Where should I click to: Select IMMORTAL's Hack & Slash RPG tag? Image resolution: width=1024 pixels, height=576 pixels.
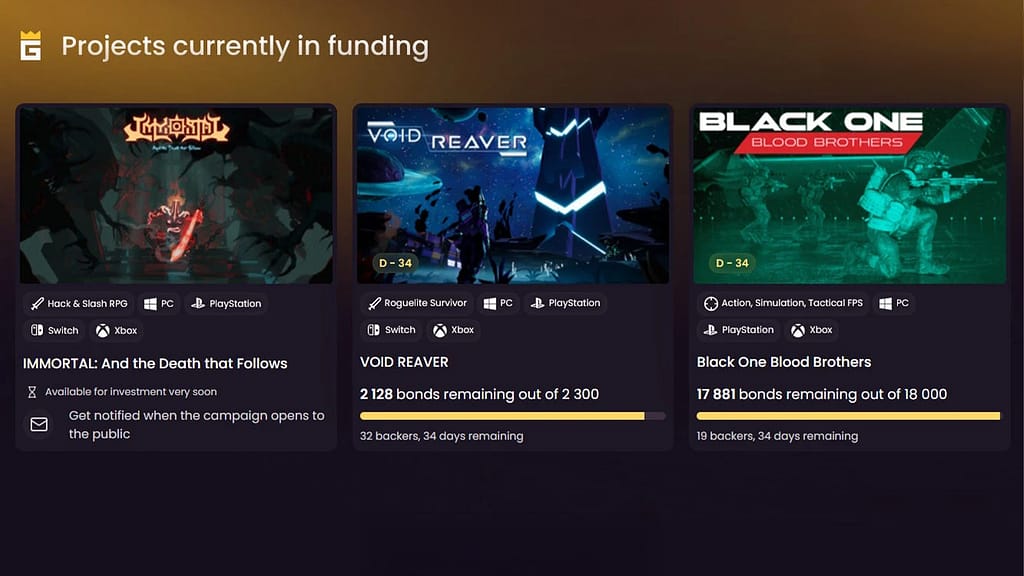(79, 304)
